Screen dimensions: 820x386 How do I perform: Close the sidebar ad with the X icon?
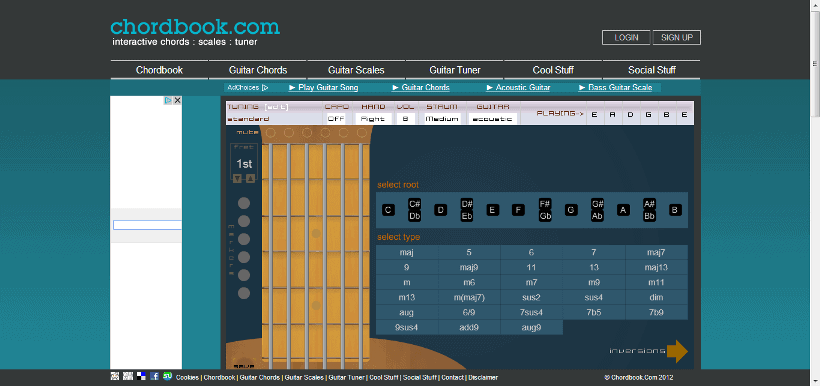pos(177,100)
